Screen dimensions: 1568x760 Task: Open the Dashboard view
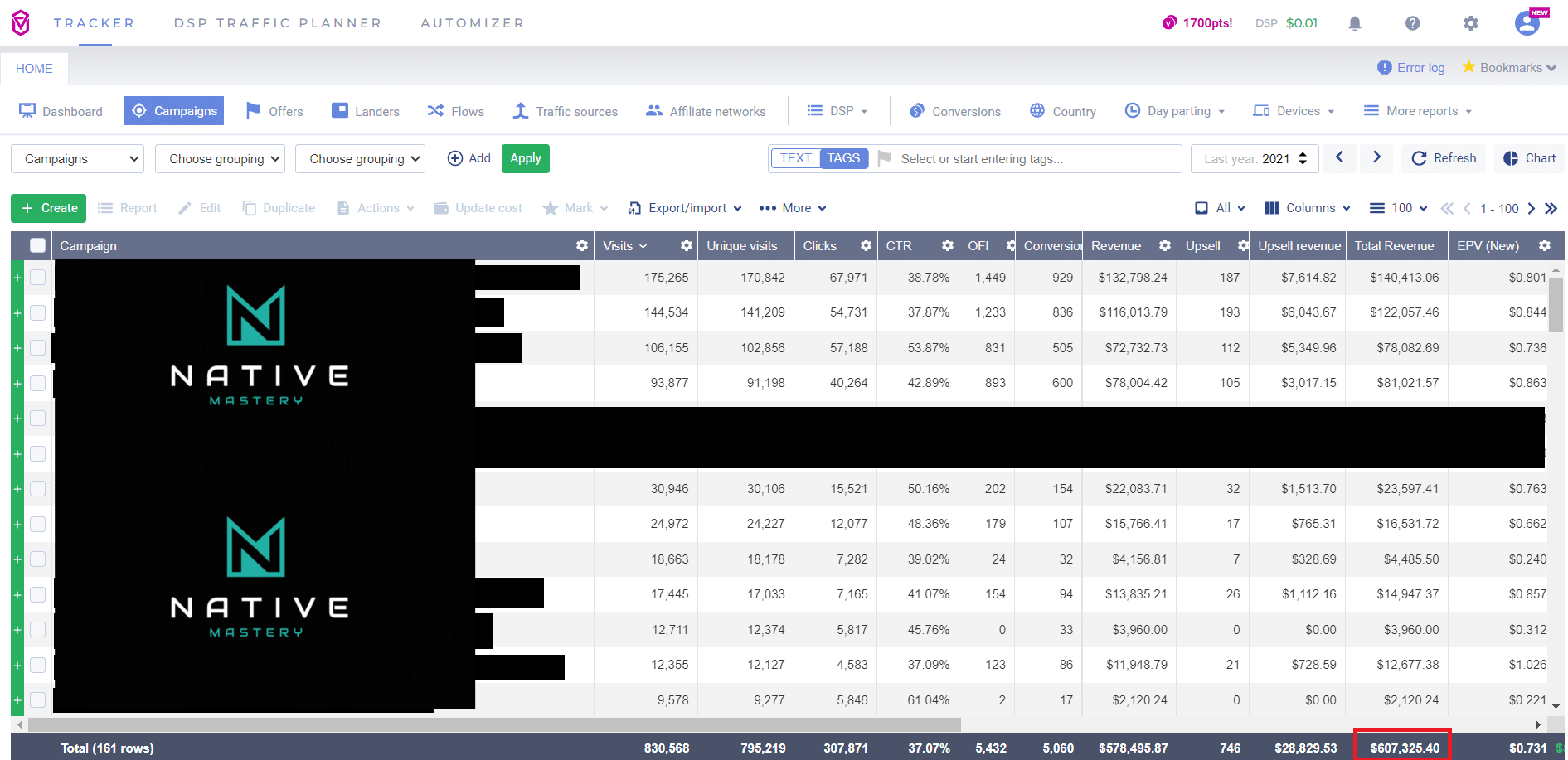point(72,110)
